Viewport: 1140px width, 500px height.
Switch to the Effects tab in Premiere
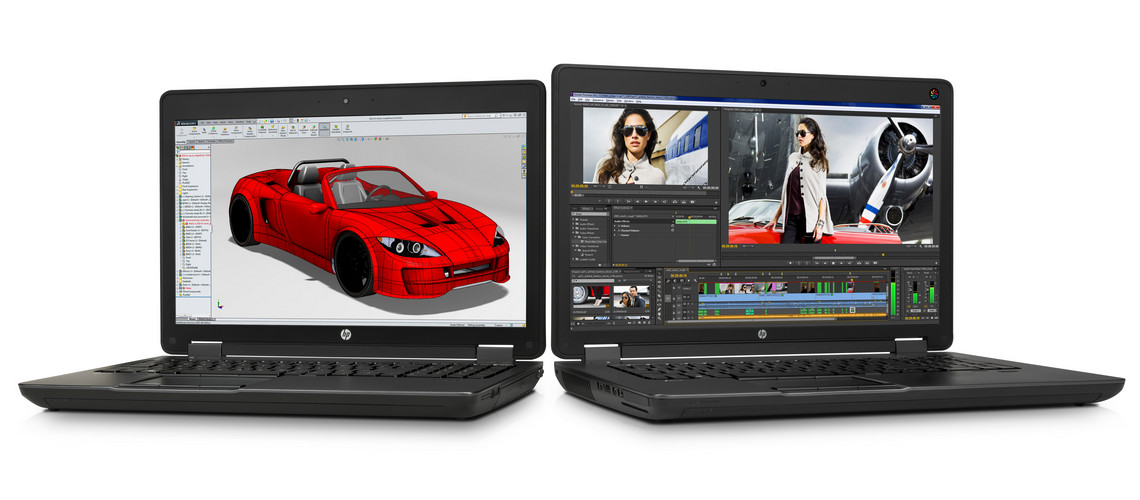click(x=587, y=209)
